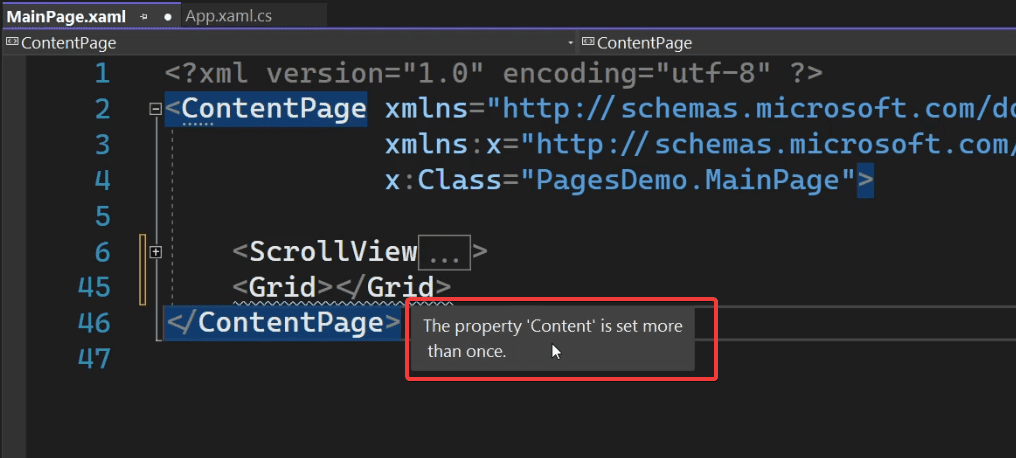The height and width of the screenshot is (458, 1016).
Task: Switch to the App.xaml.cs tab
Action: 229,16
